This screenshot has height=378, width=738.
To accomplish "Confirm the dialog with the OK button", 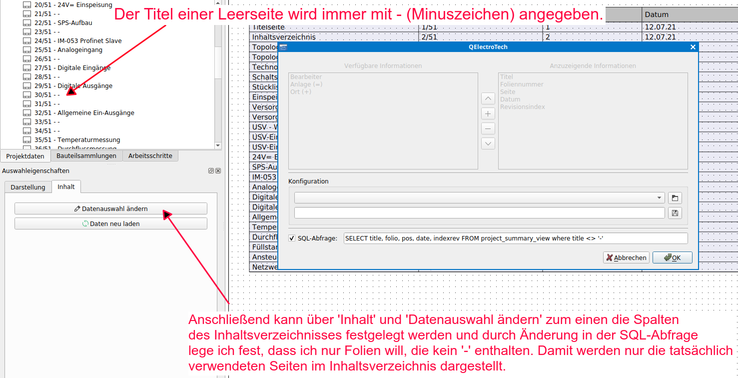I will pos(672,257).
